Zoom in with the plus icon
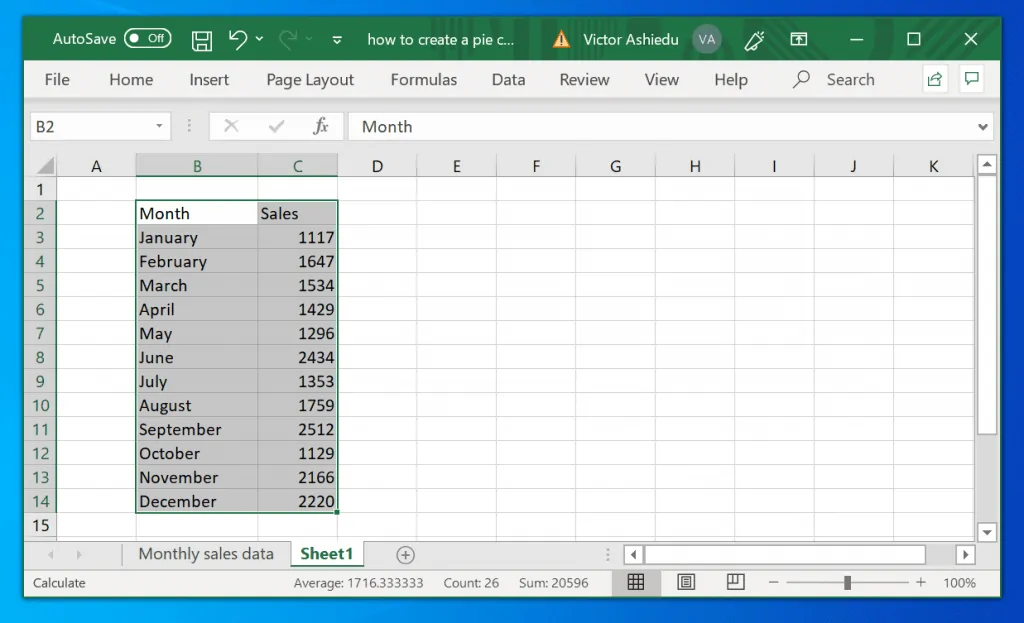This screenshot has height=623, width=1024. [919, 582]
